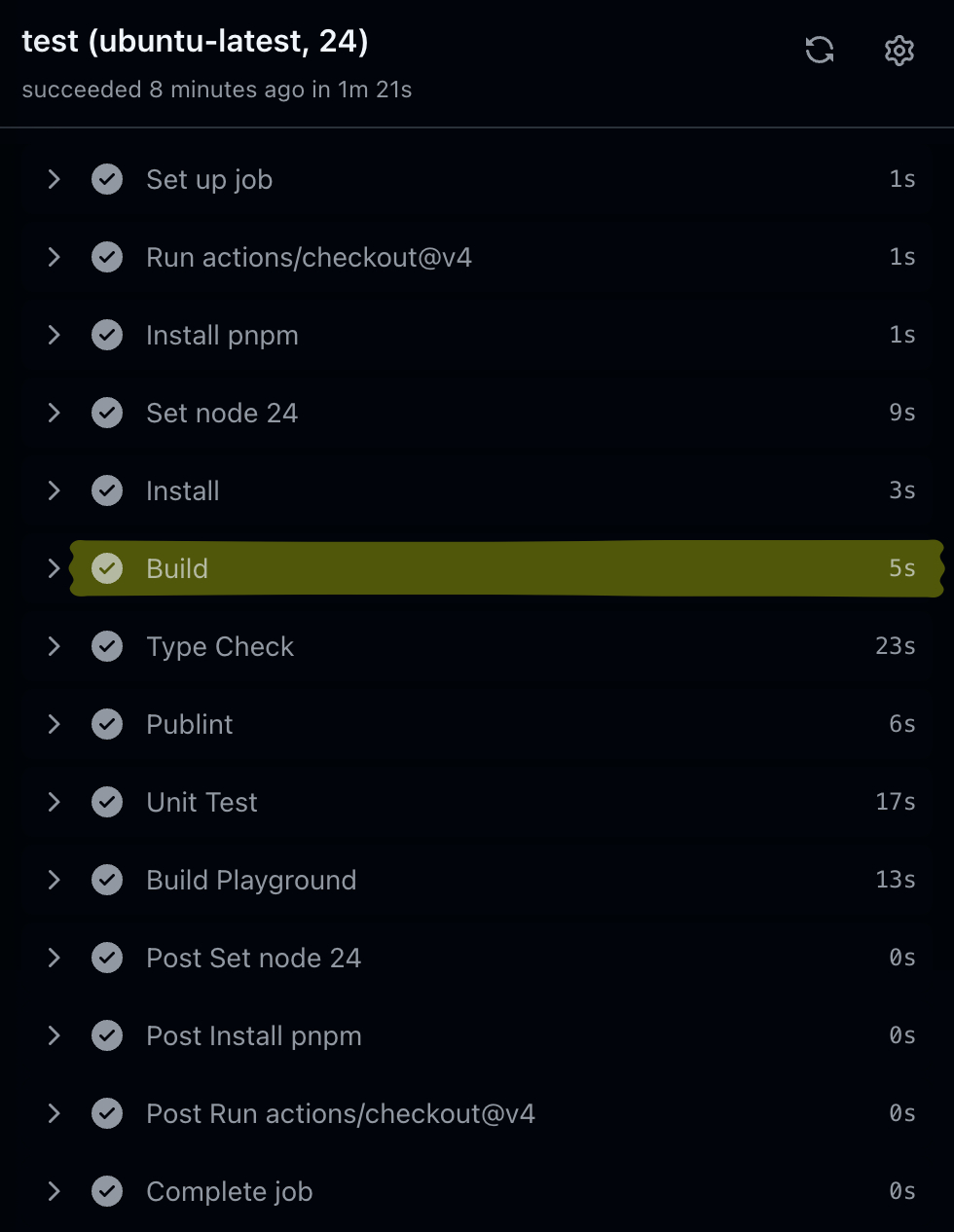Select the highlighted Build step row
The image size is (954, 1232).
click(x=506, y=568)
